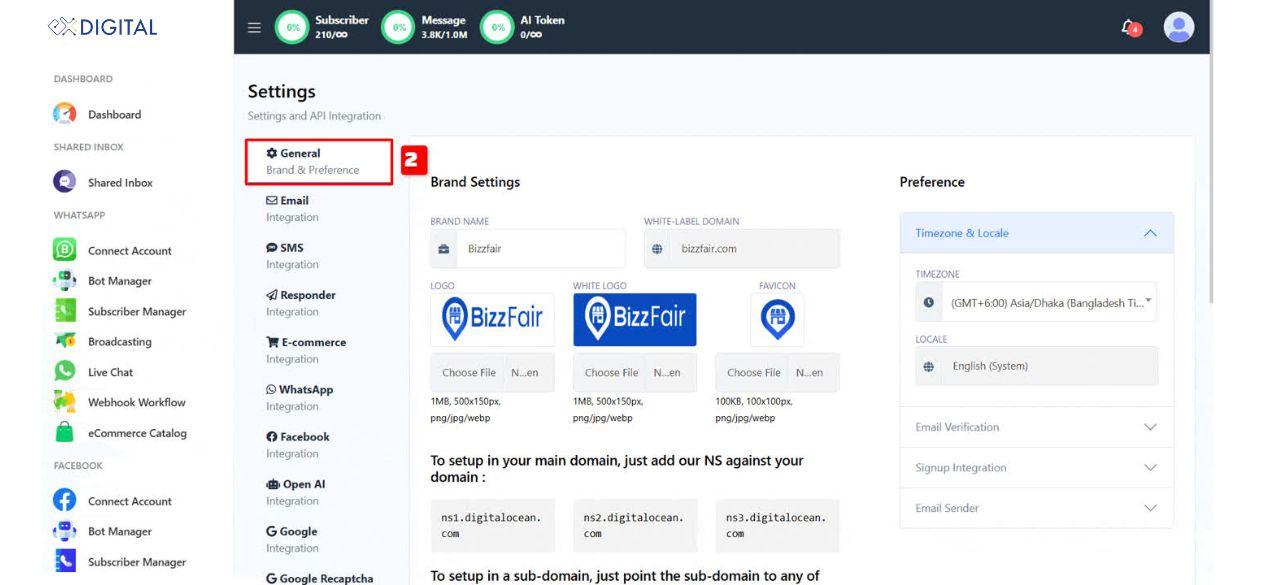Open Webhook Workflow from the sidebar
This screenshot has height=585, width=1280.
tap(136, 402)
